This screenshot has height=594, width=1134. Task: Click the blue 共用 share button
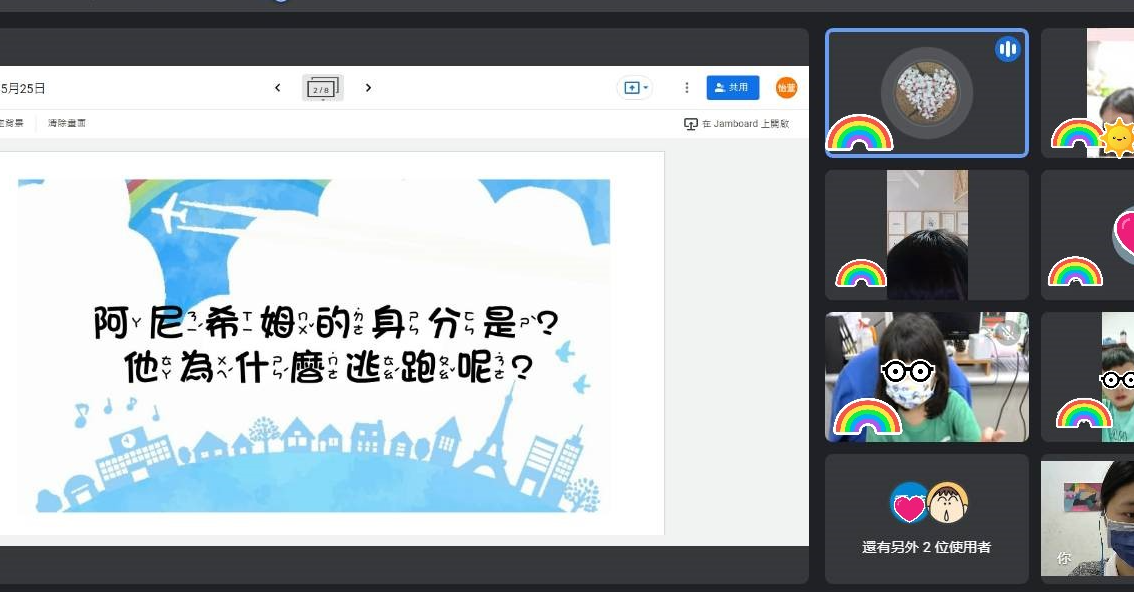click(733, 88)
